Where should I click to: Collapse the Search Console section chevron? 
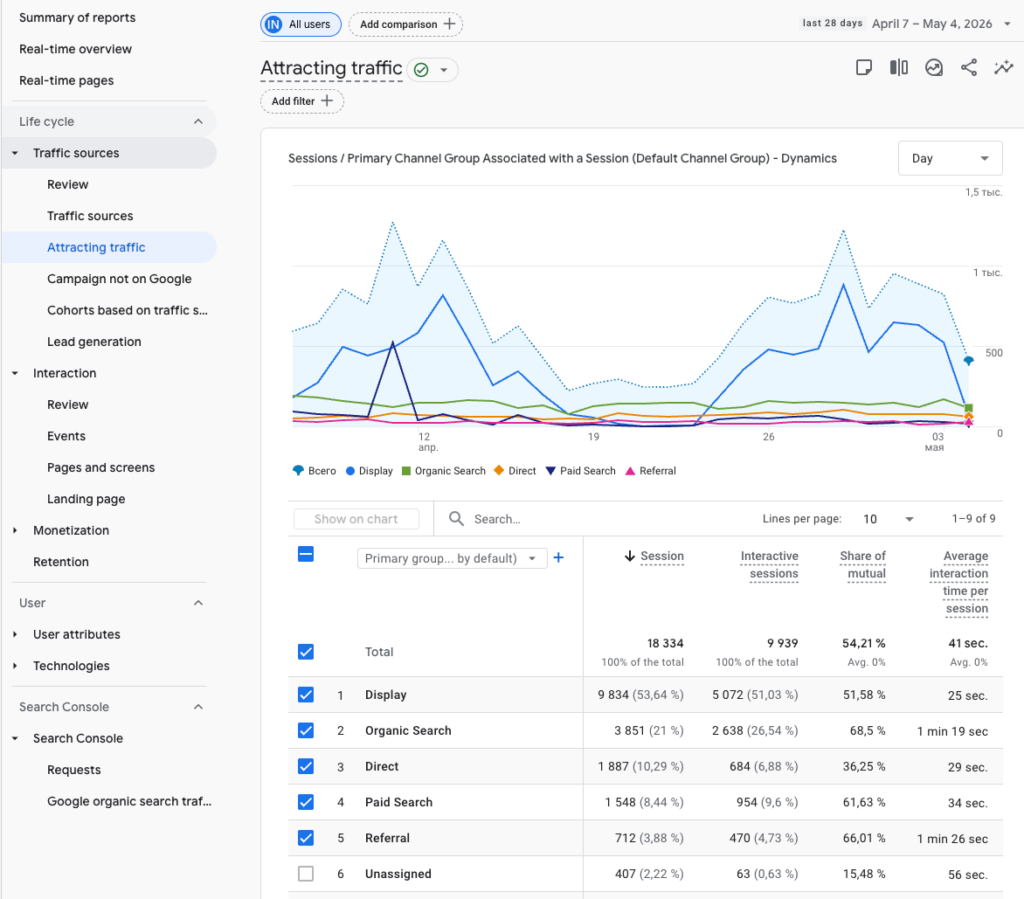pyautogui.click(x=199, y=706)
